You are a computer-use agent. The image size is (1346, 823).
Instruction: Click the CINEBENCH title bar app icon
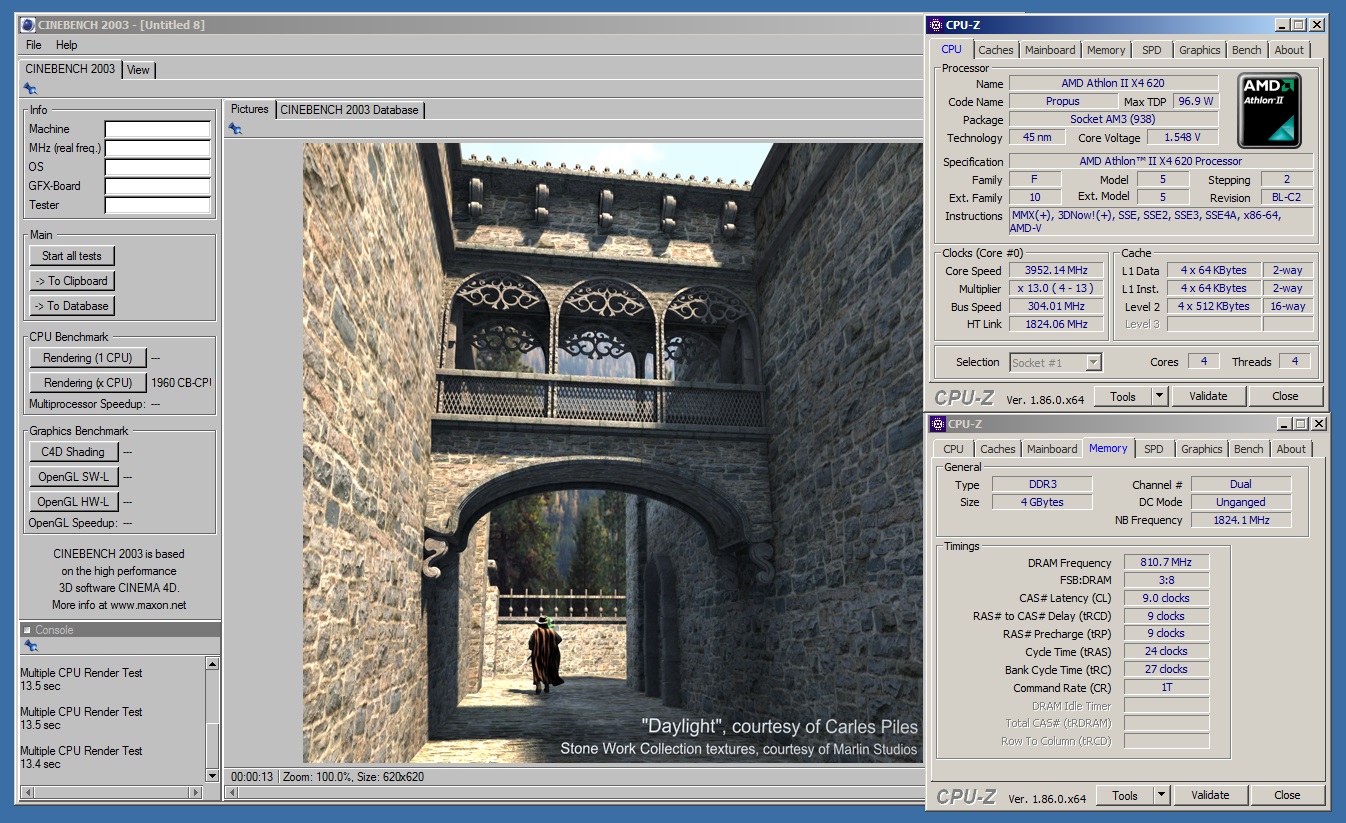28,24
